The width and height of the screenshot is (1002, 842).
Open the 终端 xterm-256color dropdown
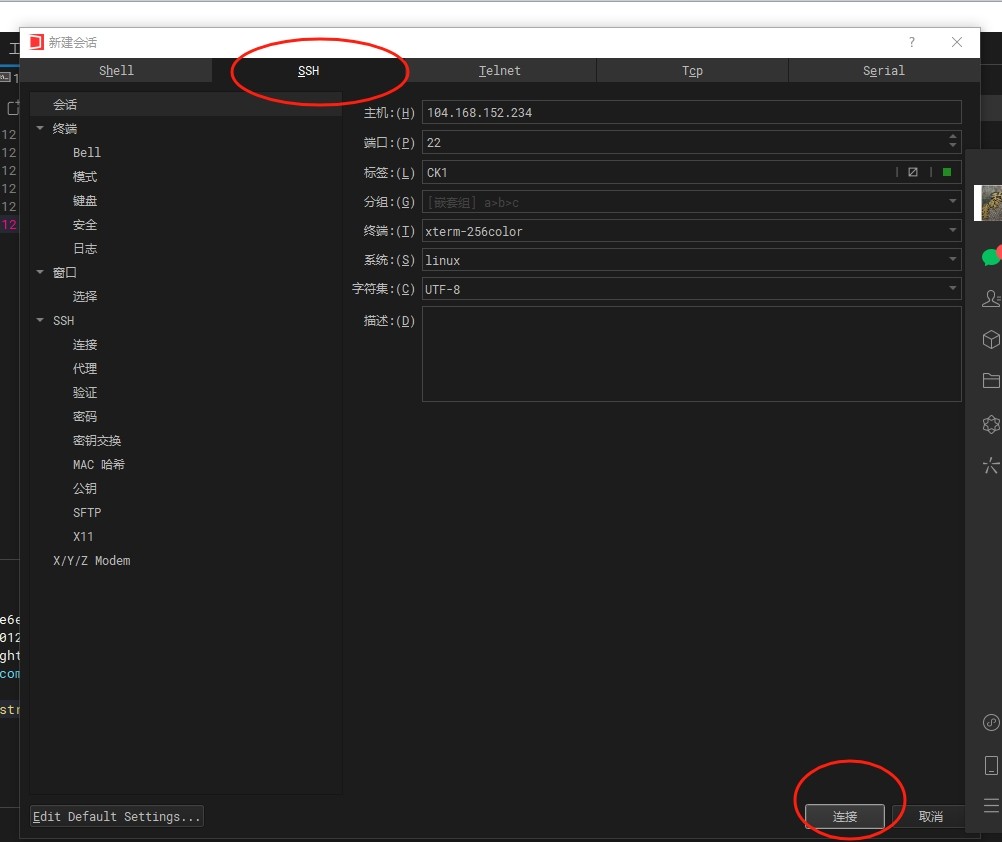[952, 231]
